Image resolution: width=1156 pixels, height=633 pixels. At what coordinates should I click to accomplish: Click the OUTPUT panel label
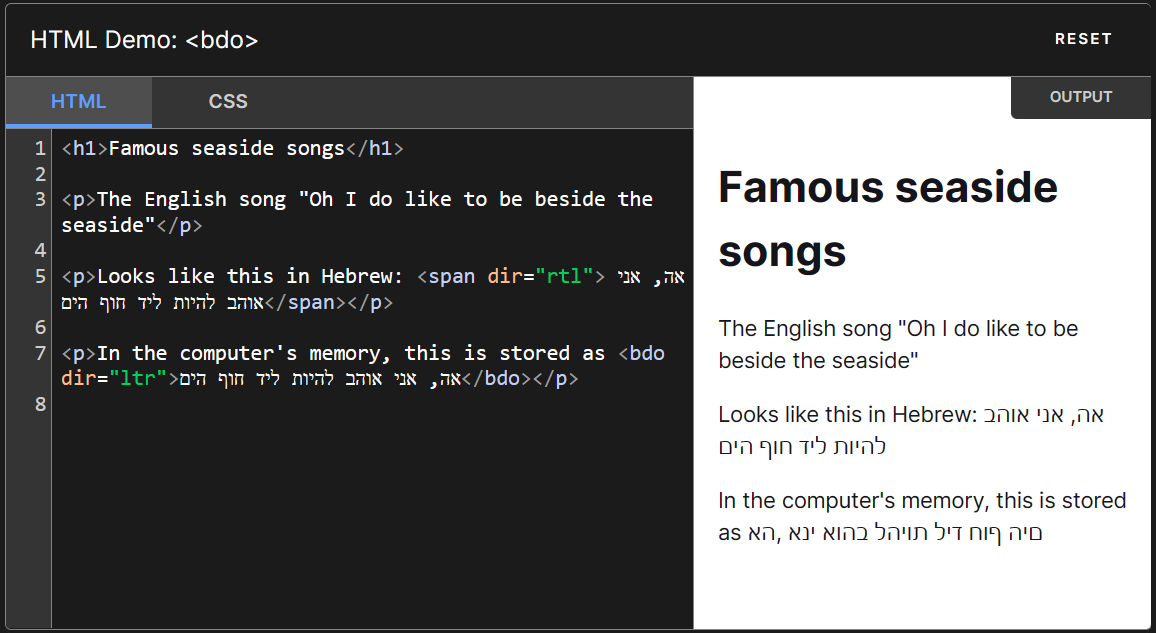pos(1080,97)
